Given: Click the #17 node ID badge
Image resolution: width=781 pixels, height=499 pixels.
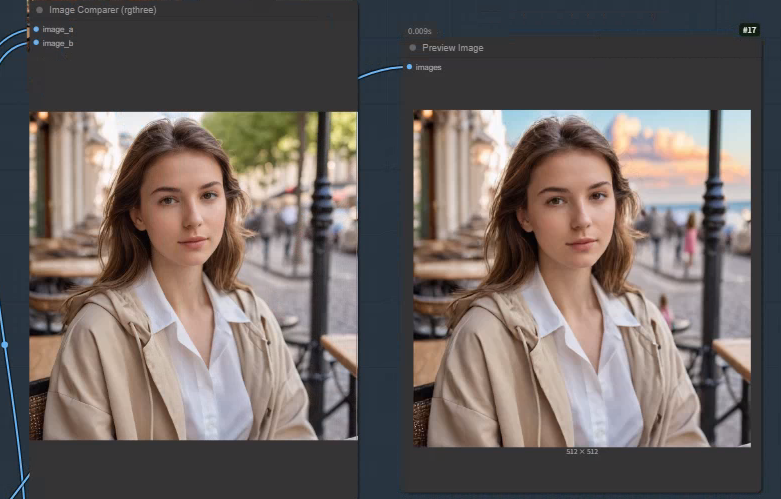Looking at the screenshot, I should pos(750,30).
